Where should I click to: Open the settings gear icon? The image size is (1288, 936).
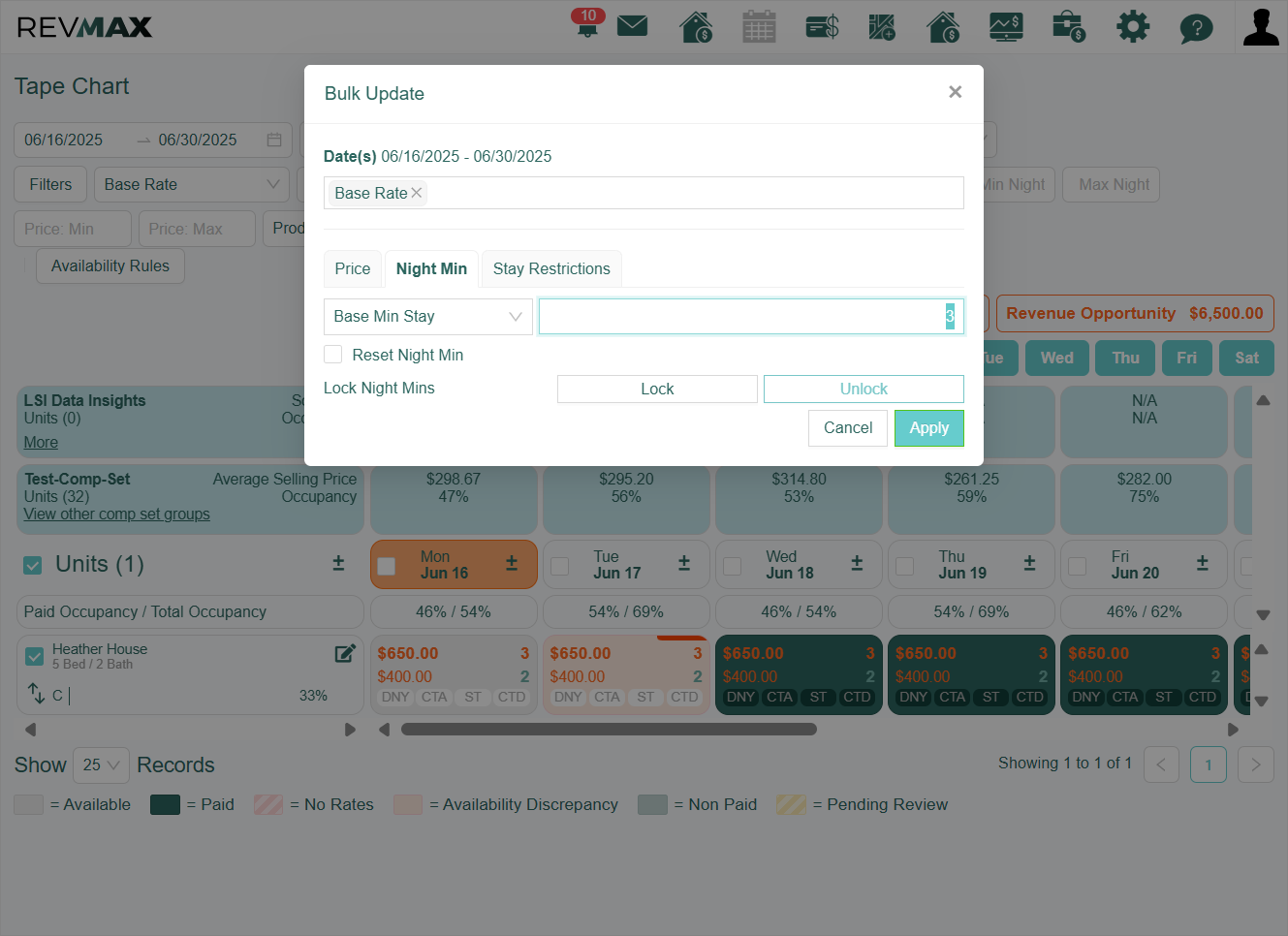(1132, 26)
